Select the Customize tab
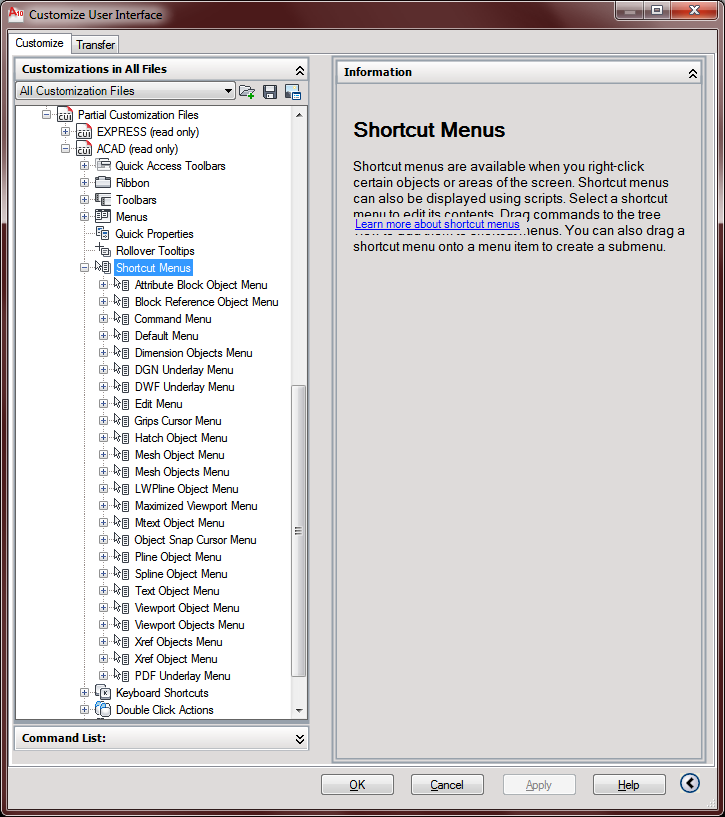Viewport: 725px width, 817px height. pos(39,43)
